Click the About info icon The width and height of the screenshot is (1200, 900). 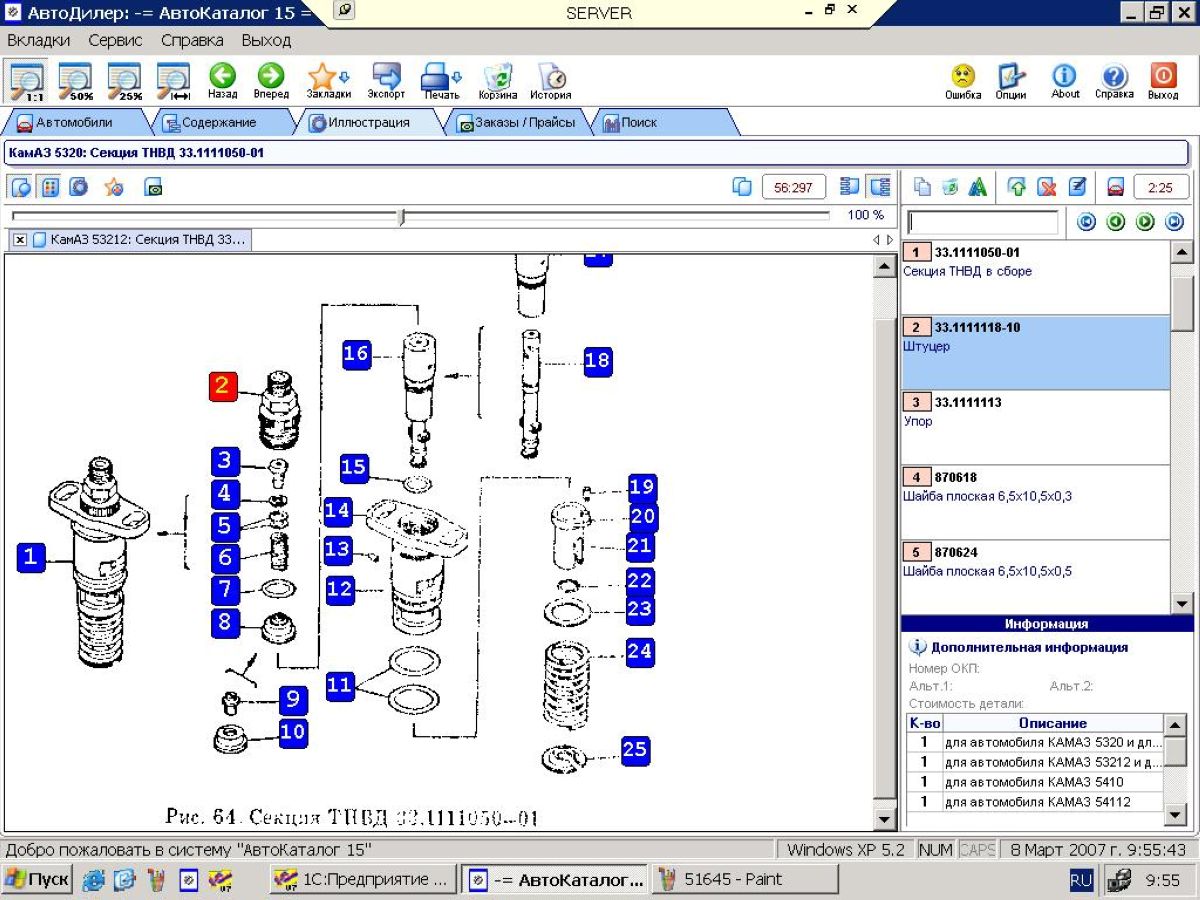click(1065, 81)
